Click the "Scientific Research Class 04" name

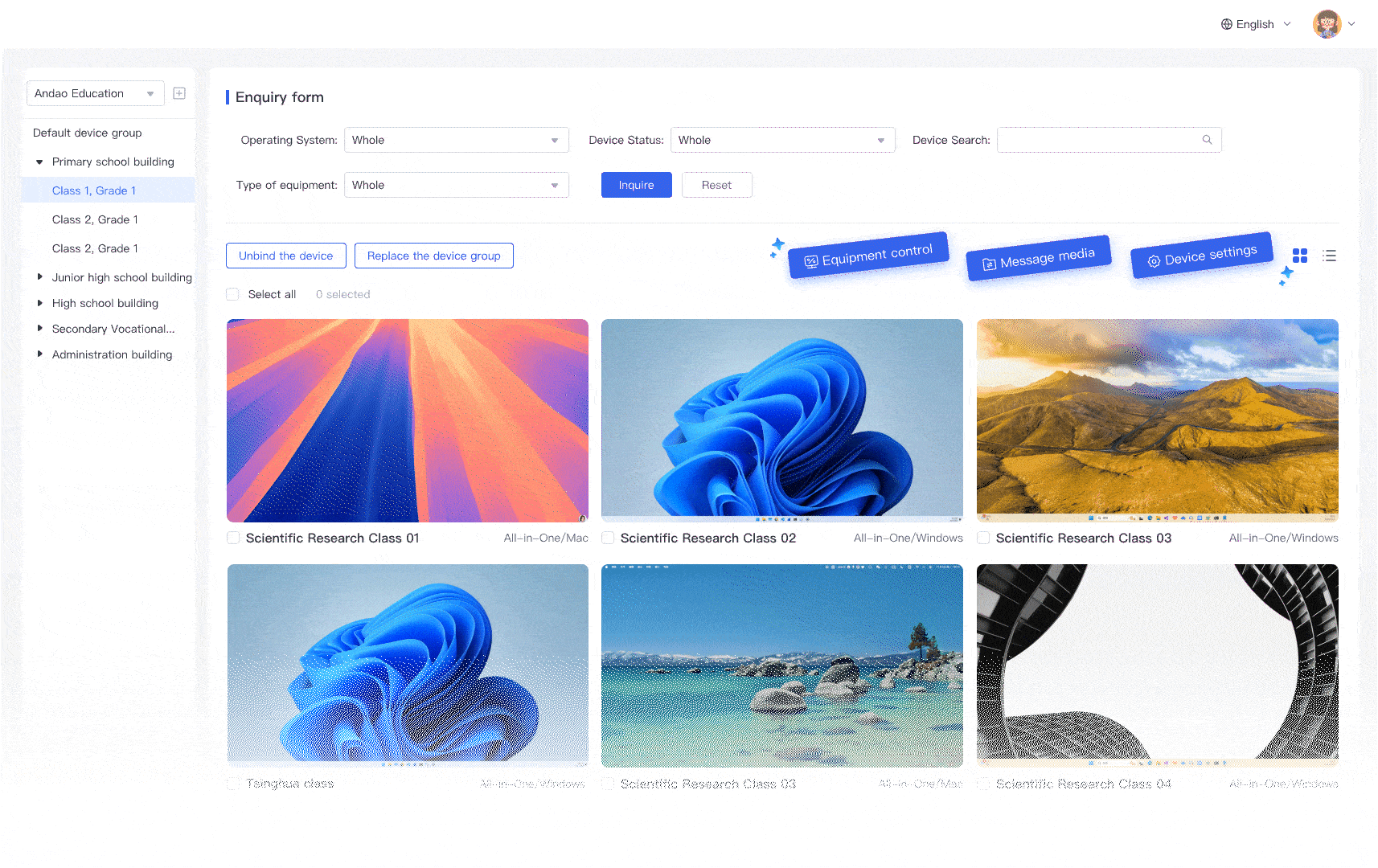pos(1084,784)
